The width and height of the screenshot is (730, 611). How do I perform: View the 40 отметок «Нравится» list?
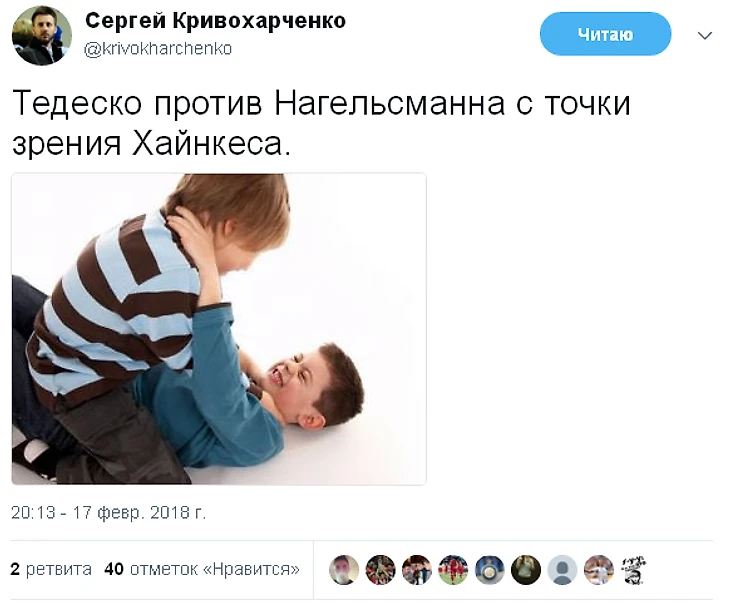tap(202, 569)
